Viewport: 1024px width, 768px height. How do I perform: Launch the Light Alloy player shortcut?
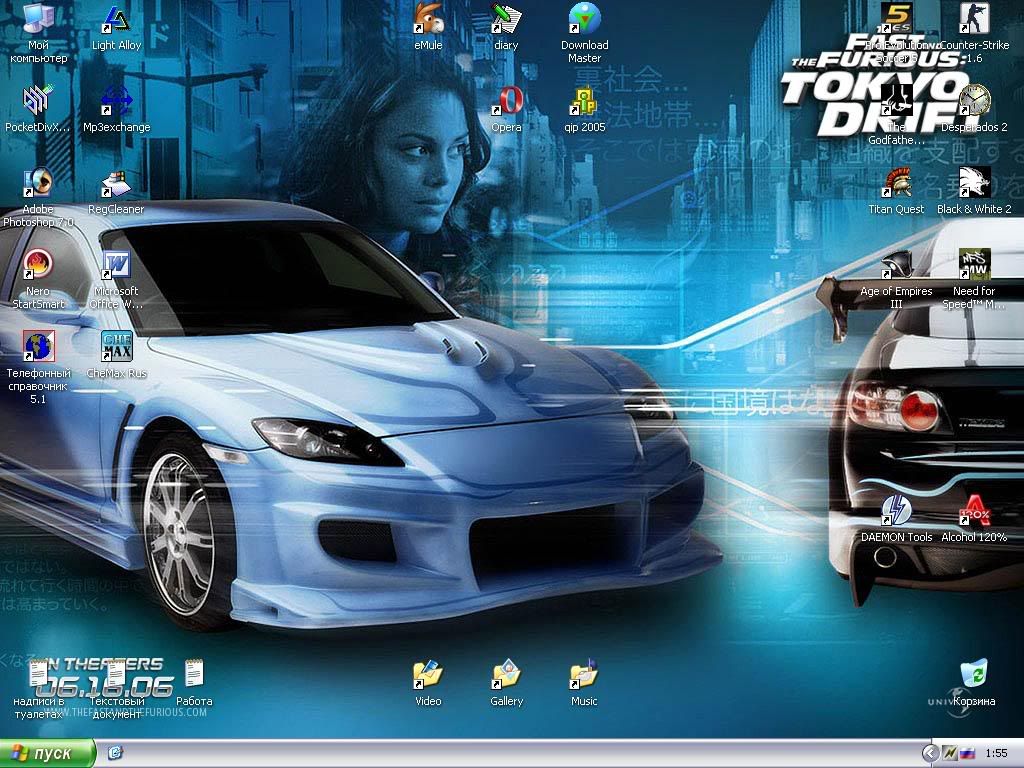(116, 19)
